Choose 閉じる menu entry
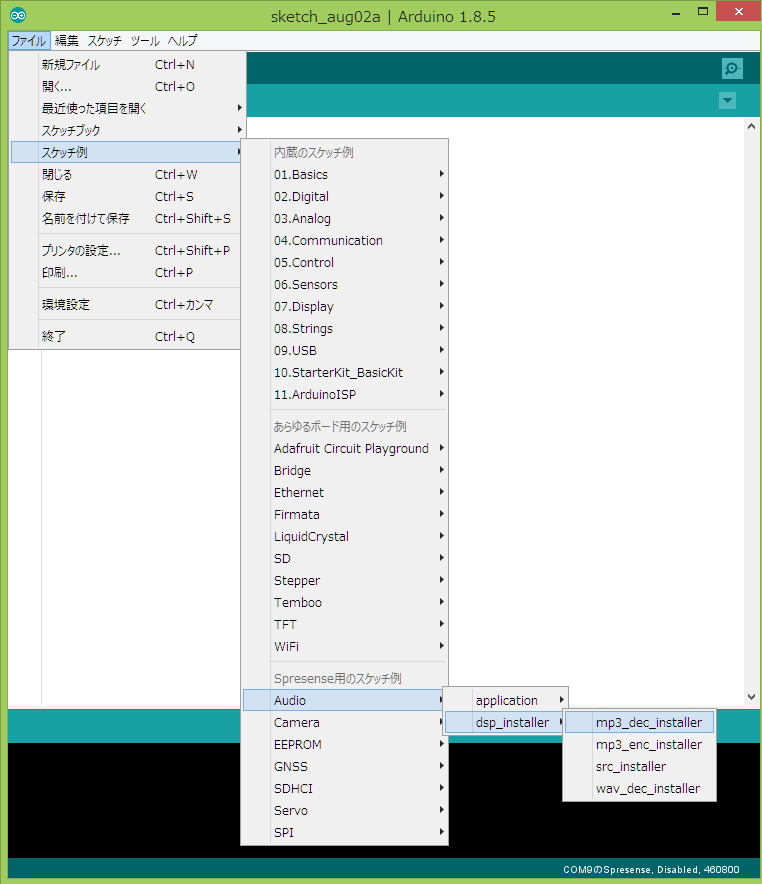 pos(126,175)
